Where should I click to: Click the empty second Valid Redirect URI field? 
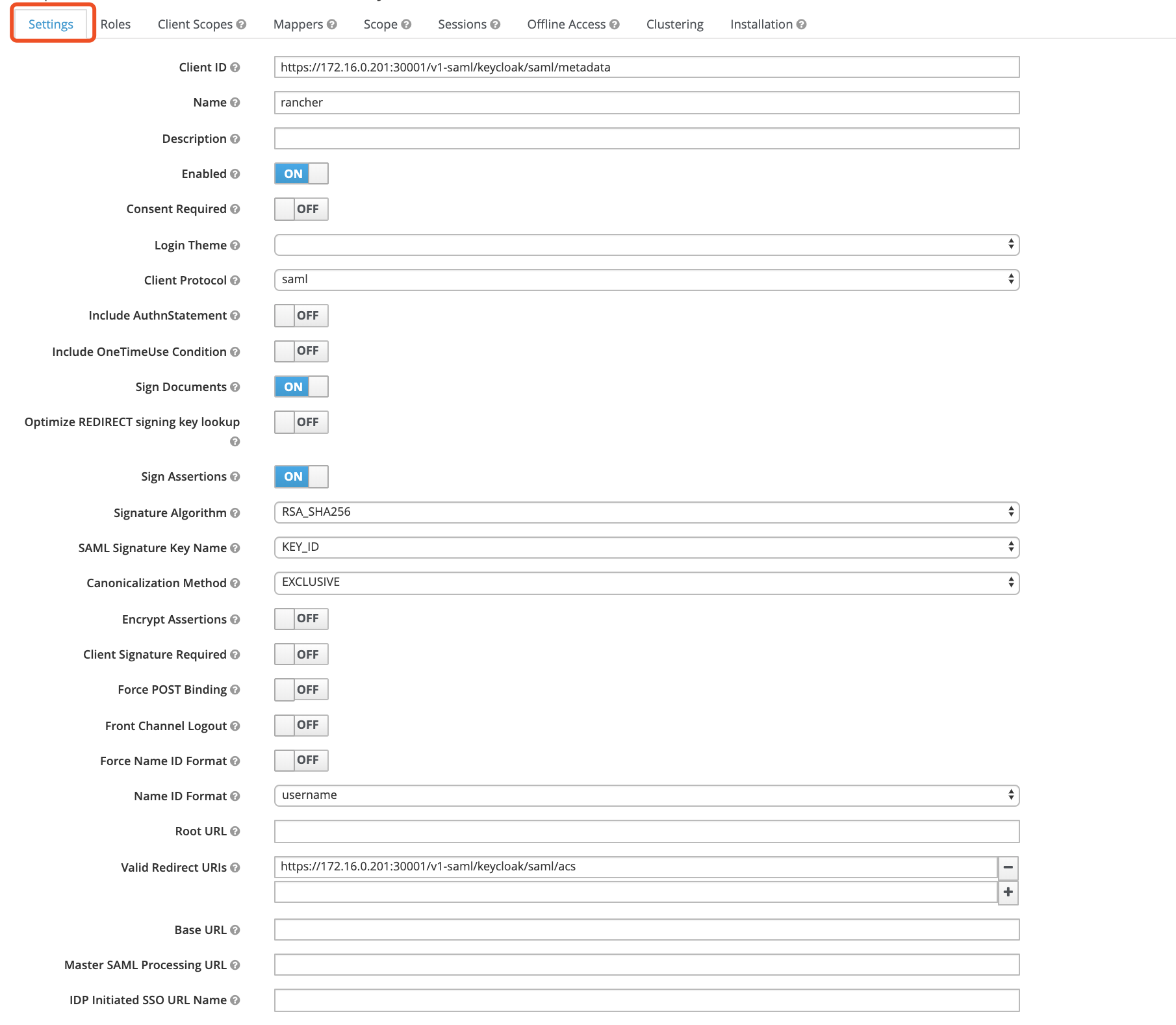point(636,892)
